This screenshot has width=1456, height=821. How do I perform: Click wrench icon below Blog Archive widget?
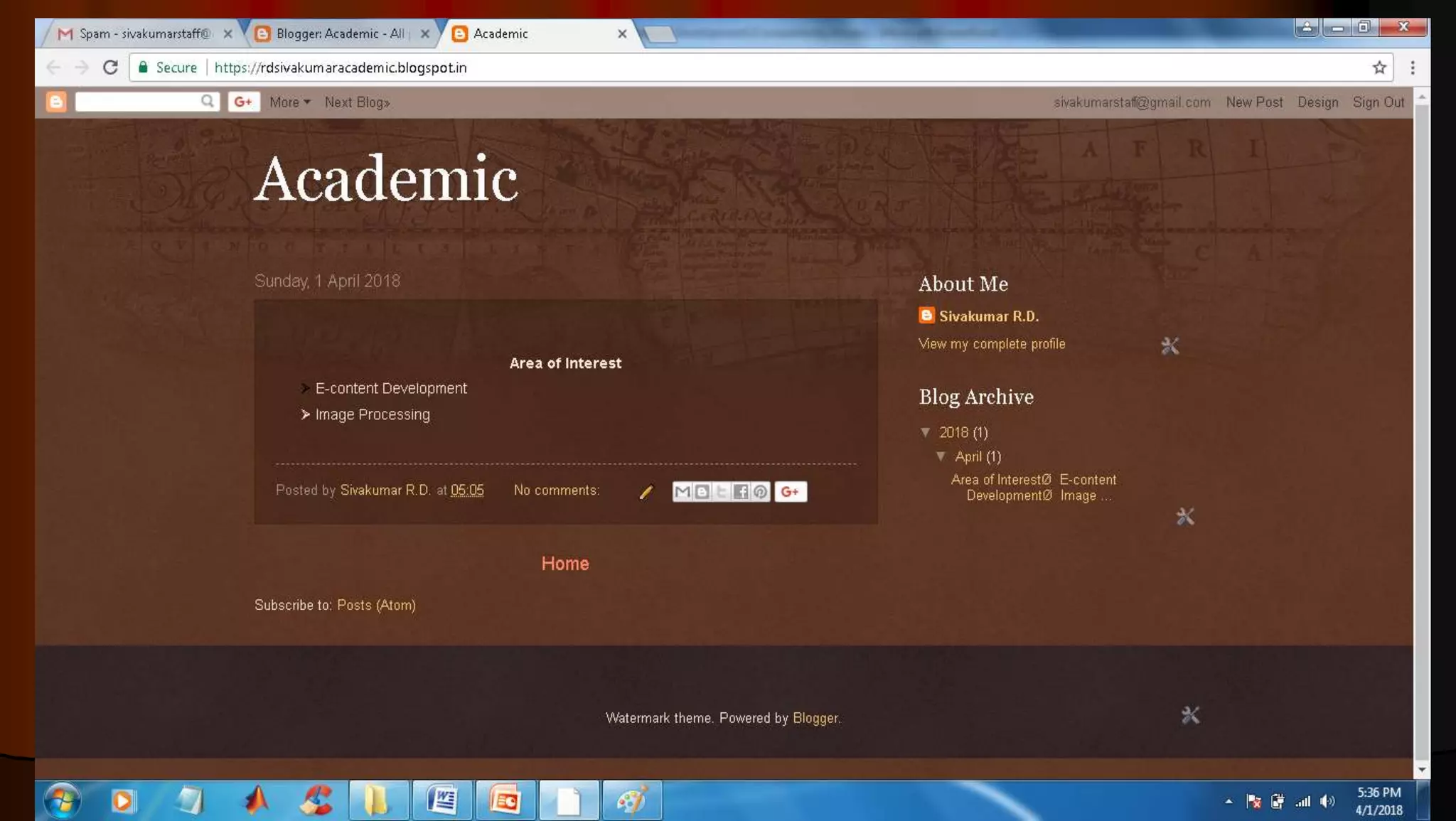pyautogui.click(x=1184, y=517)
